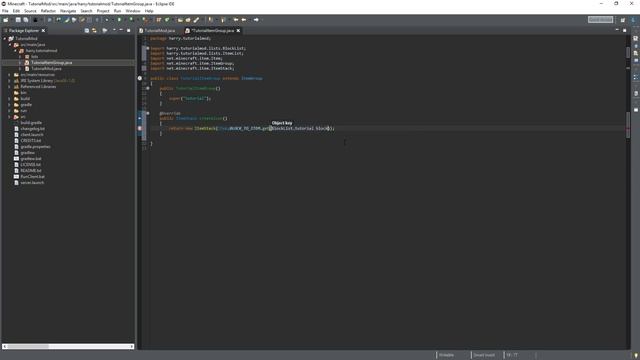The height and width of the screenshot is (360, 640).
Task: Open the Project menu
Action: (x=103, y=11)
